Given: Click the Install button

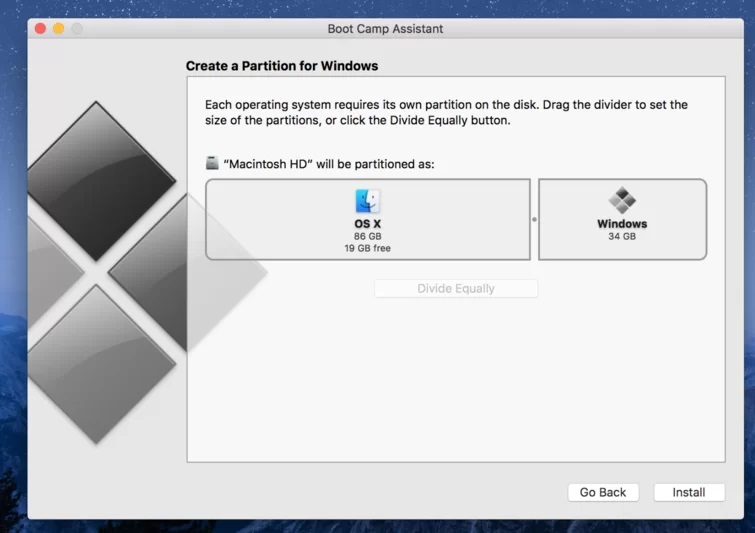Looking at the screenshot, I should coord(689,492).
